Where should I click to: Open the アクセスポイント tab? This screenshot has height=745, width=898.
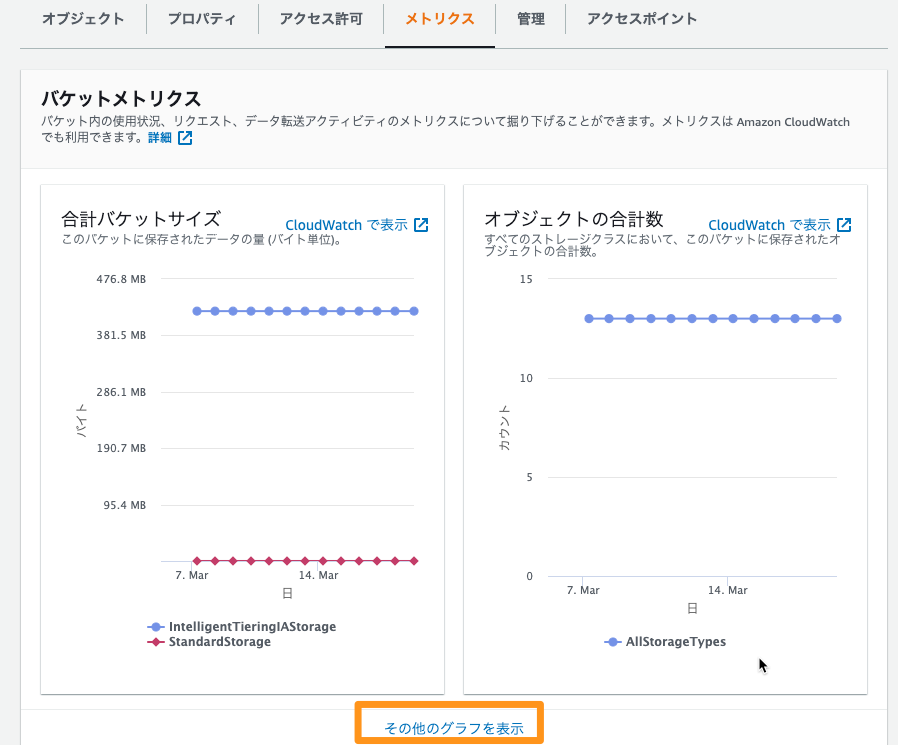pyautogui.click(x=642, y=19)
